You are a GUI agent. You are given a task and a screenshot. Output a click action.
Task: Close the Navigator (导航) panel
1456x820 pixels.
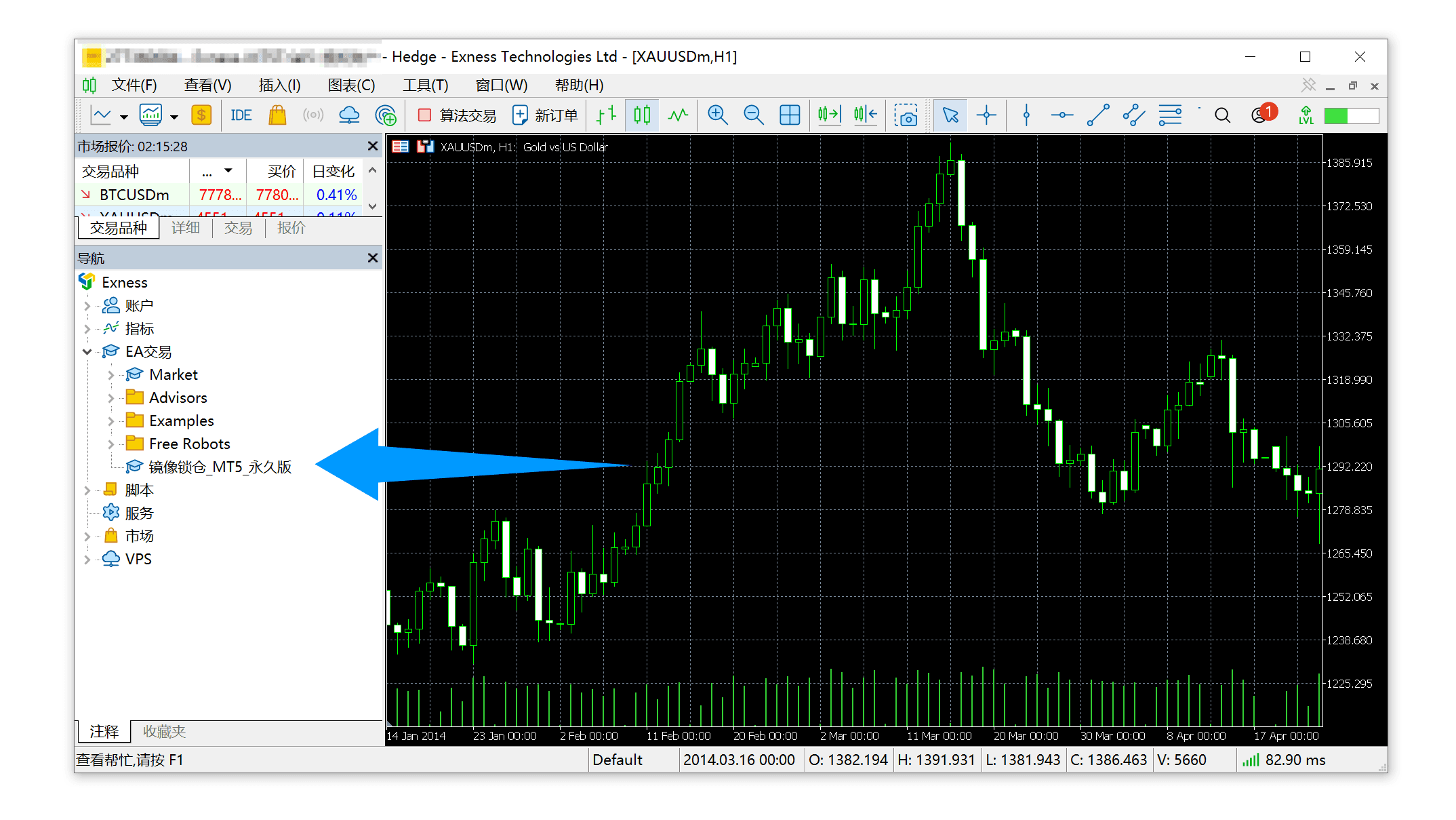click(372, 258)
